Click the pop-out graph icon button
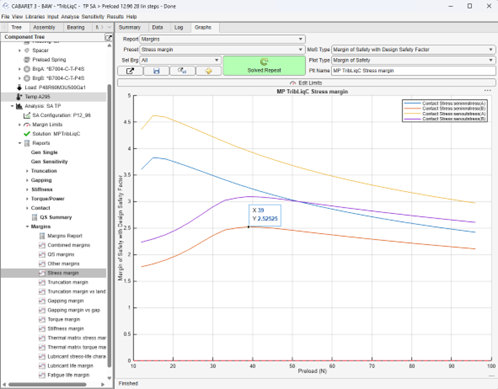498x389 pixels. 130,71
